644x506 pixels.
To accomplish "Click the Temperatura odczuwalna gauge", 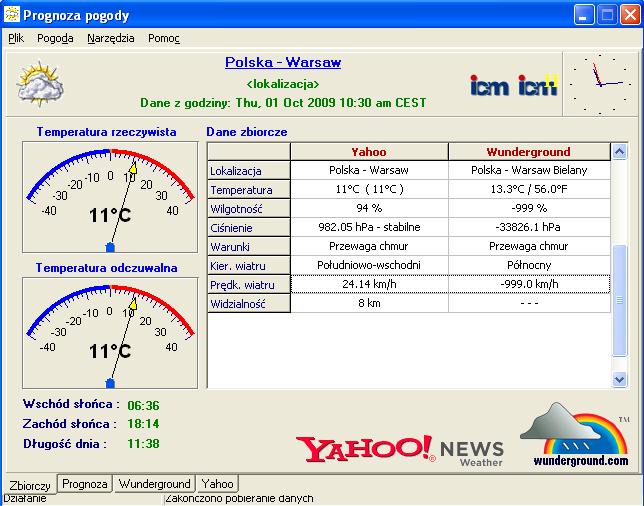I will (110, 333).
